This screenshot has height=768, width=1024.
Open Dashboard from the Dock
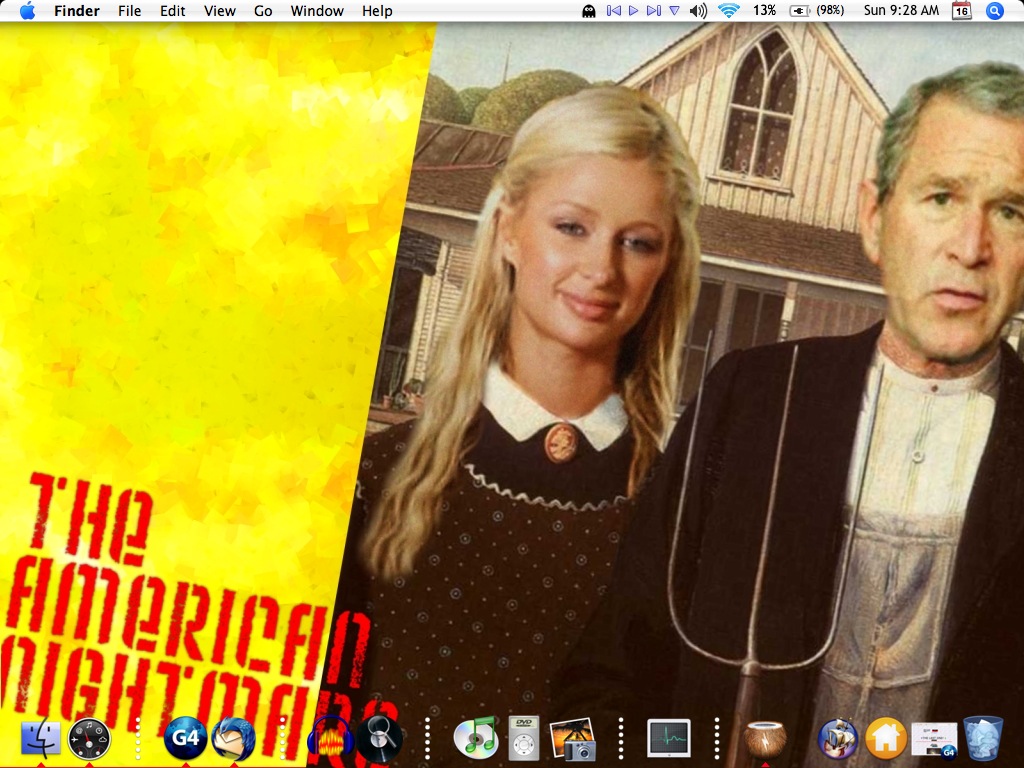point(89,739)
